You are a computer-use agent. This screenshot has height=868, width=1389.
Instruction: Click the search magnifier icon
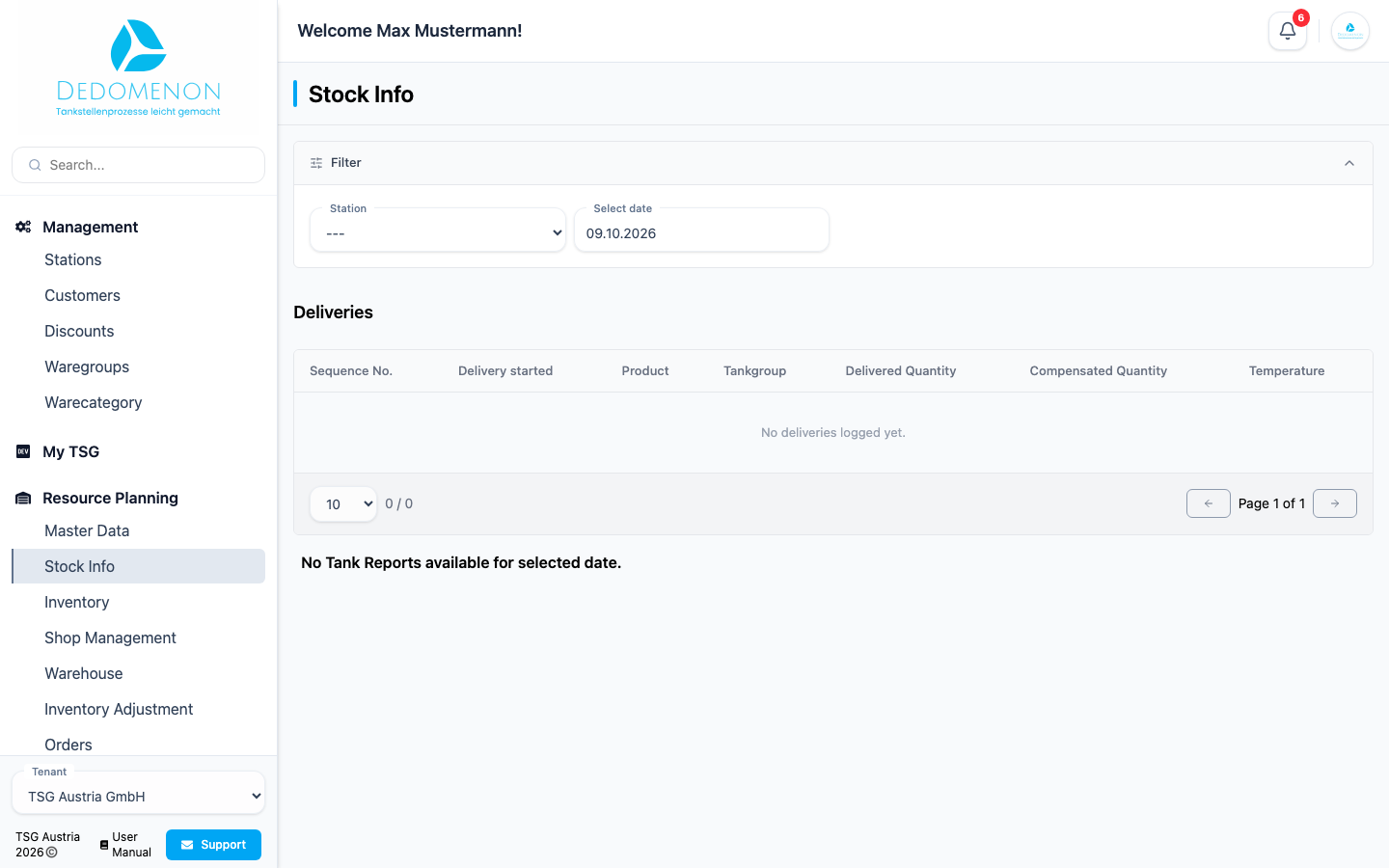click(x=35, y=165)
